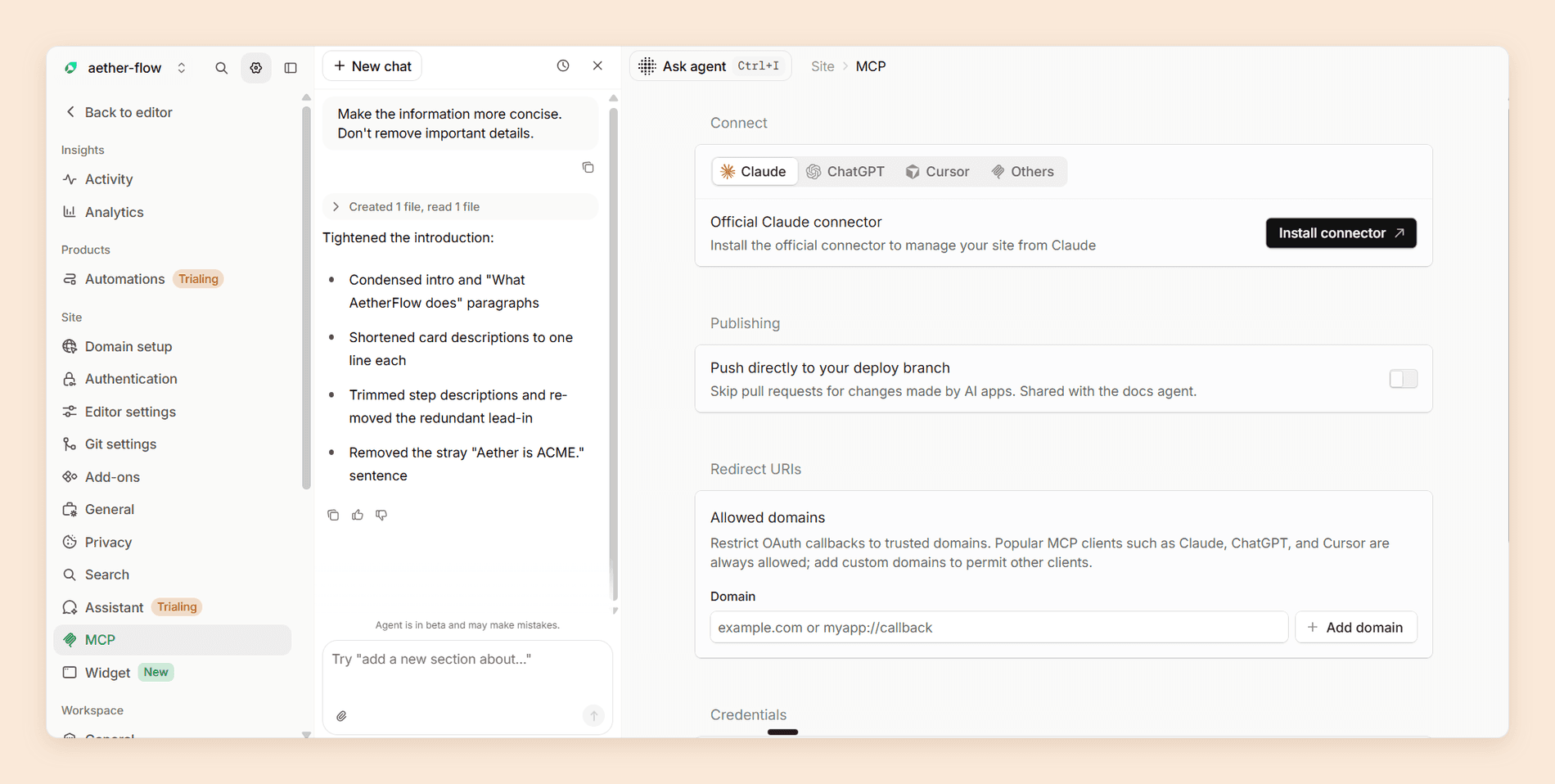Image resolution: width=1555 pixels, height=784 pixels.
Task: Click the 'Allowed domains' heading
Action: point(768,517)
